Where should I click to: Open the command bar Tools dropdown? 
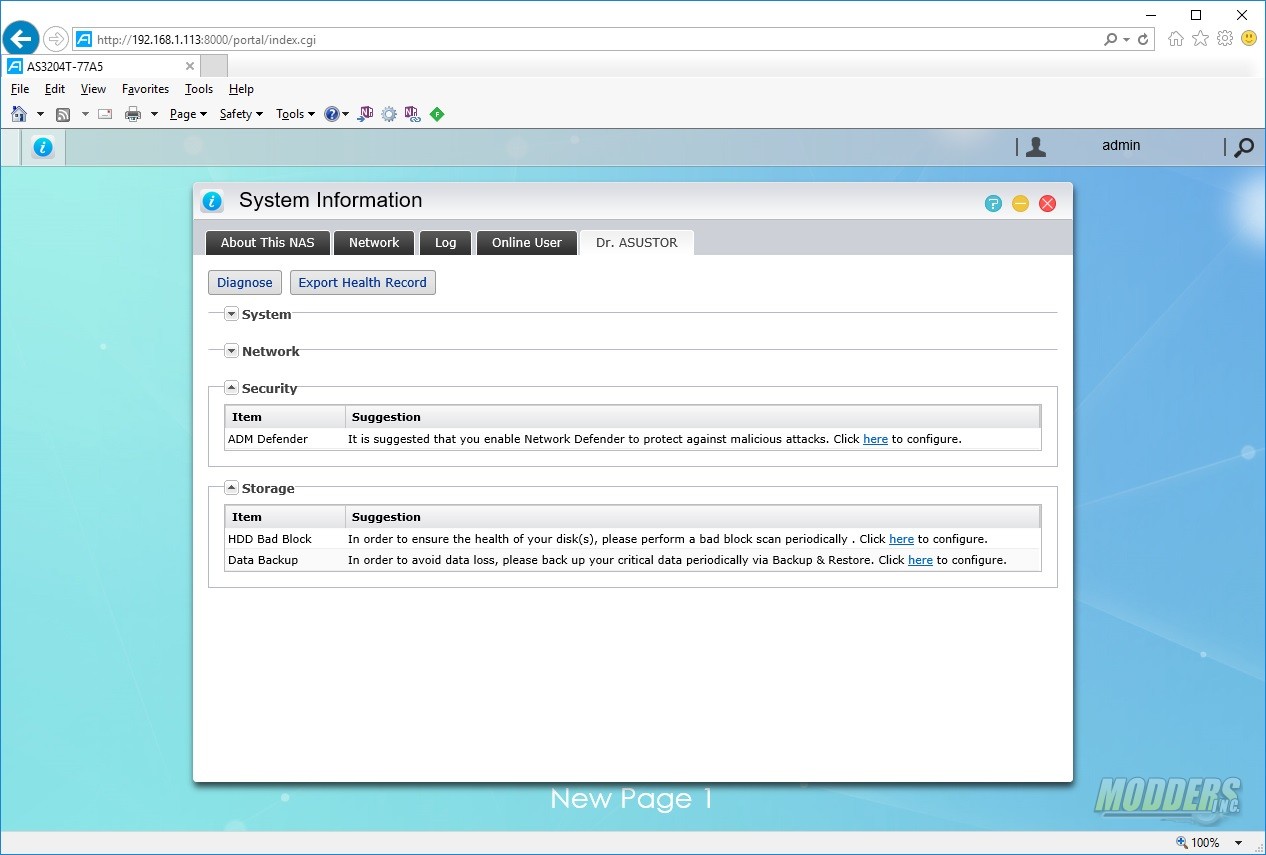[295, 114]
